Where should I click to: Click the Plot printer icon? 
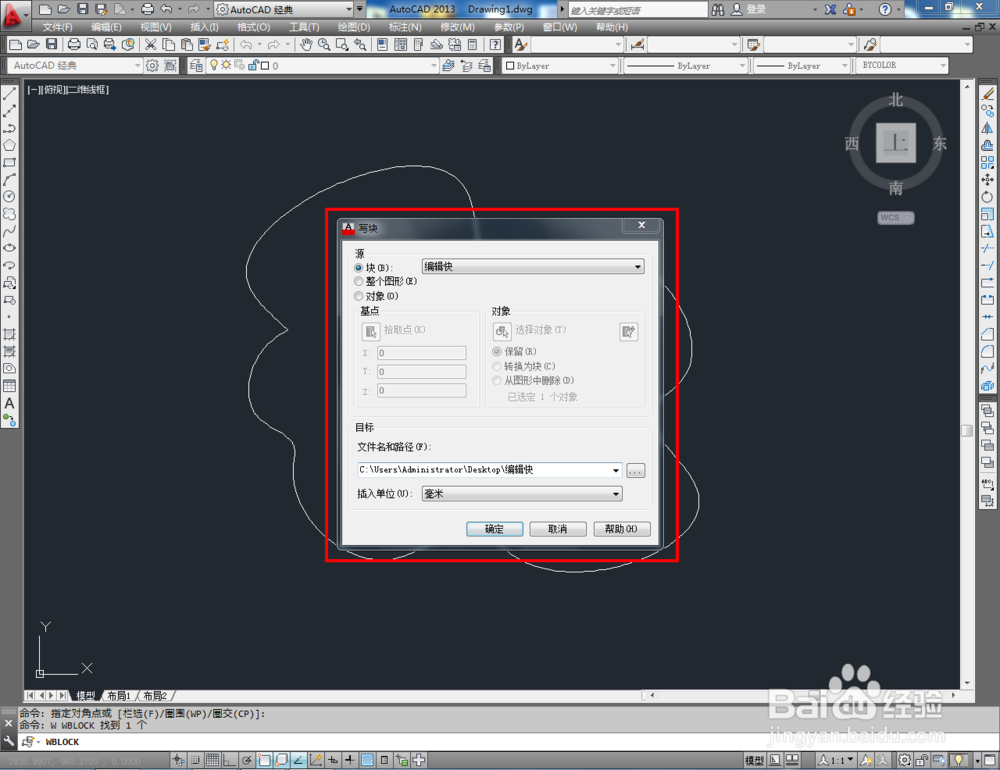[x=74, y=45]
